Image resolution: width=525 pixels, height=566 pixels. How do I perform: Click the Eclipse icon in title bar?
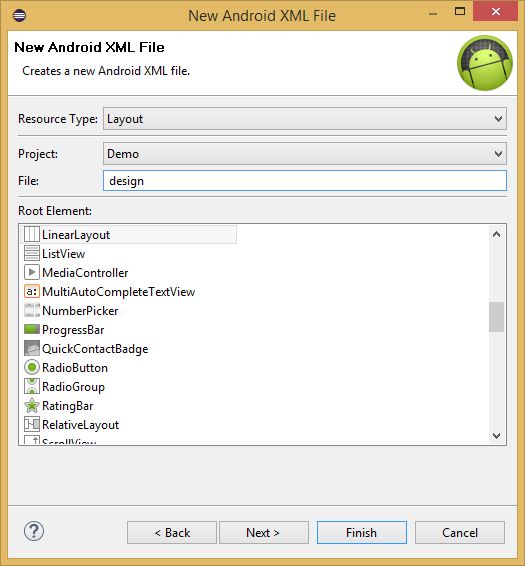19,15
